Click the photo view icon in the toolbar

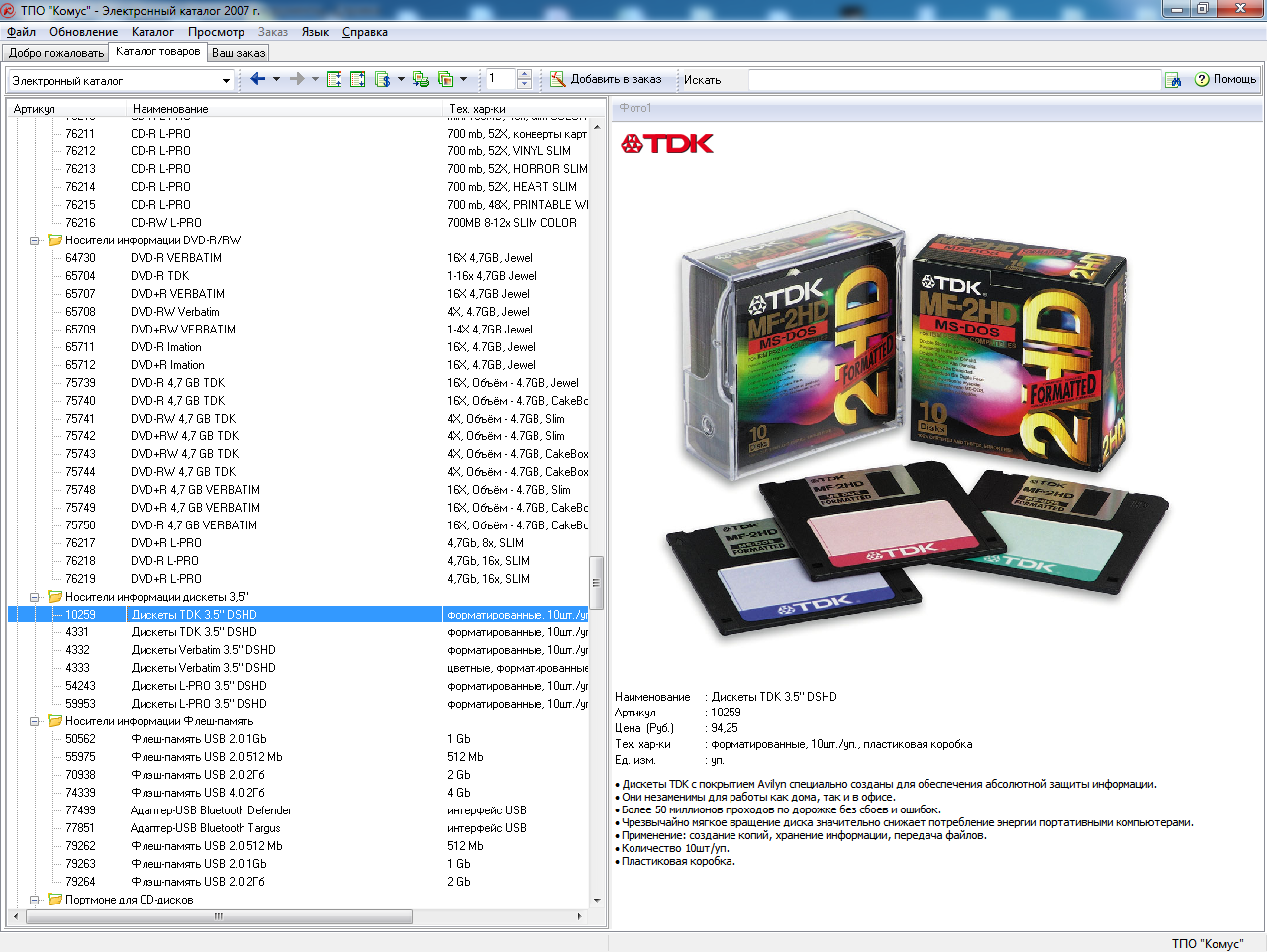click(x=445, y=79)
